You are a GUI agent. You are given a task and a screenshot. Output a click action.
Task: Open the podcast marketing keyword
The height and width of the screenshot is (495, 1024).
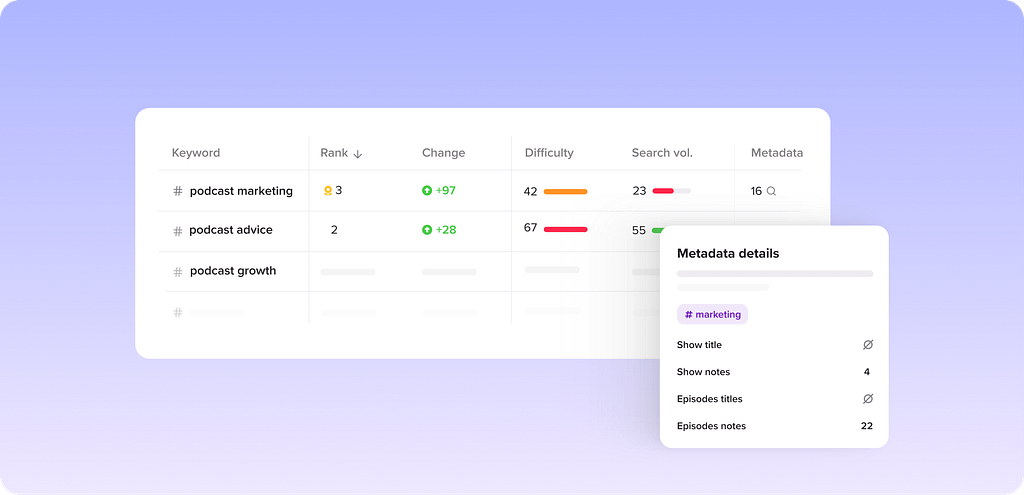tap(241, 191)
